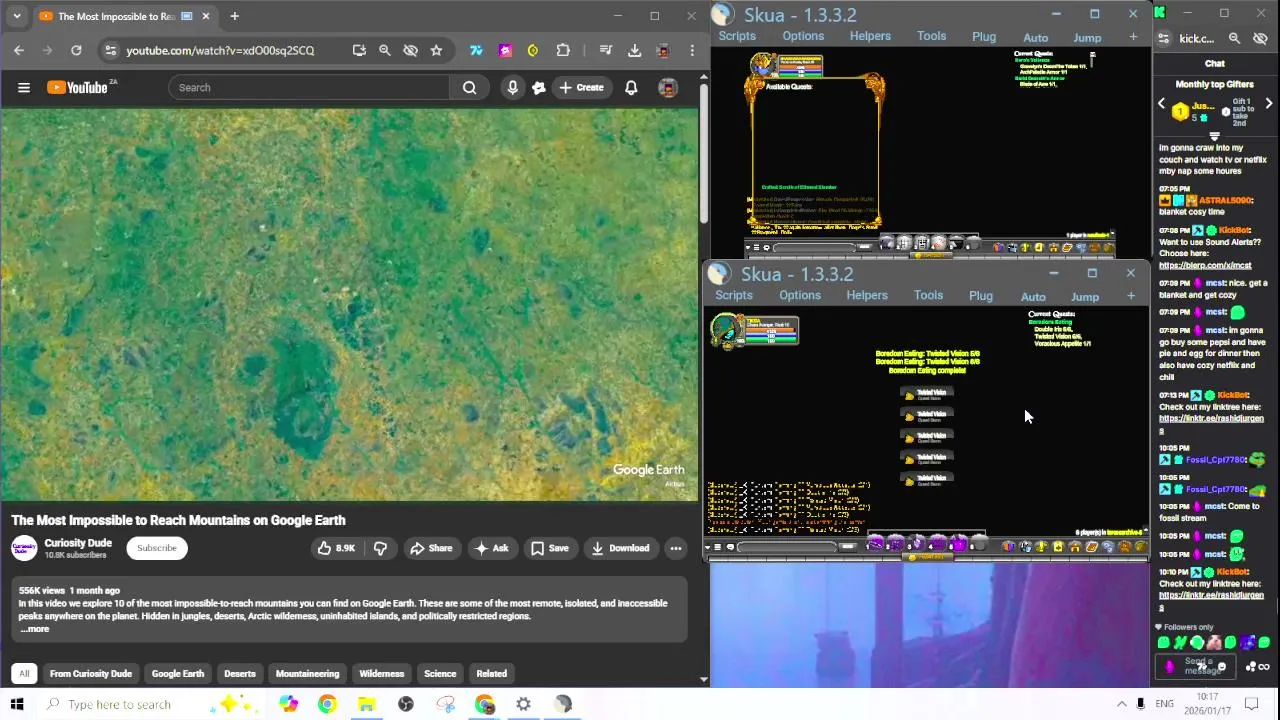1280x720 pixels.
Task: Open YouTube notifications bell
Action: tap(631, 88)
